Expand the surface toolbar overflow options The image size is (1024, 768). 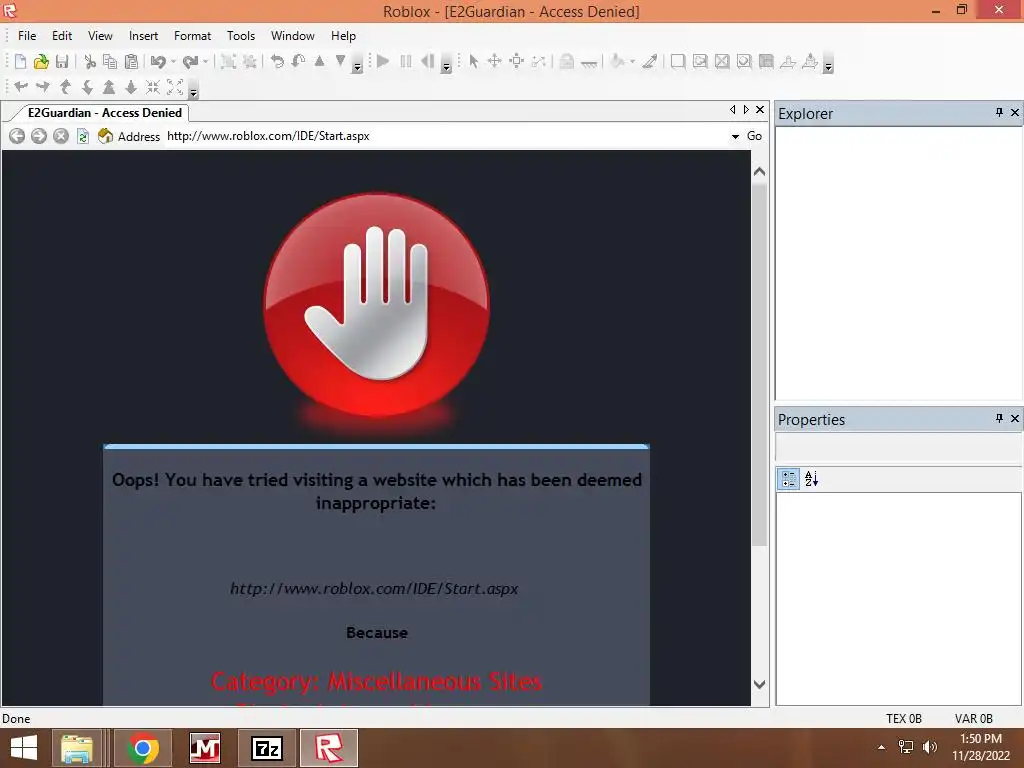coord(828,66)
